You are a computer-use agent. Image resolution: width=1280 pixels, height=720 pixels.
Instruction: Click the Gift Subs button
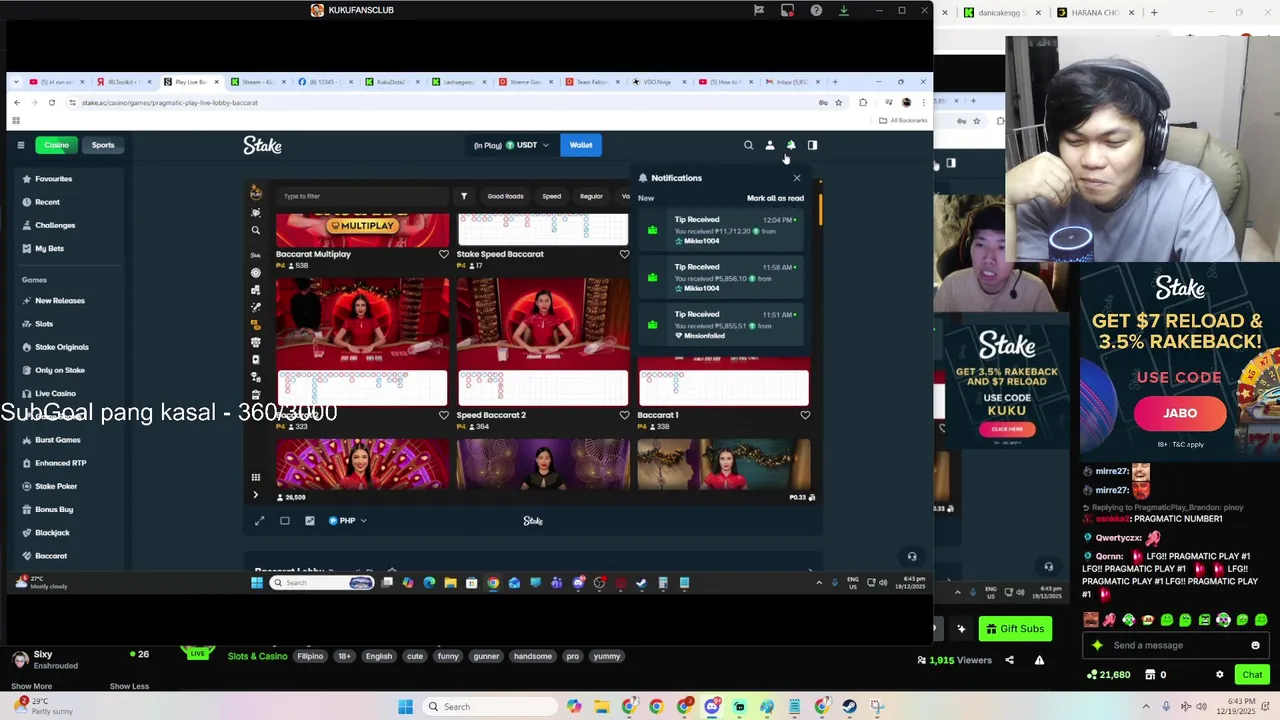tap(1014, 629)
